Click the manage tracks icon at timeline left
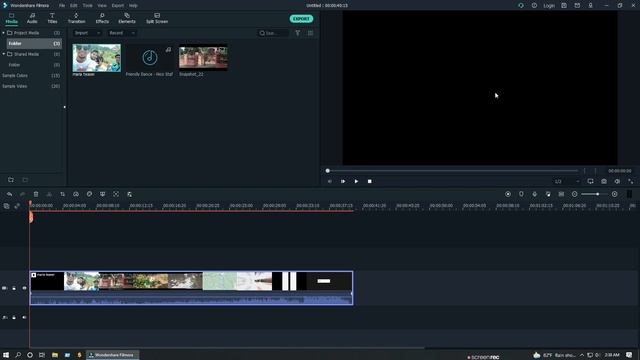Viewport: 640px width, 360px height. coord(7,206)
